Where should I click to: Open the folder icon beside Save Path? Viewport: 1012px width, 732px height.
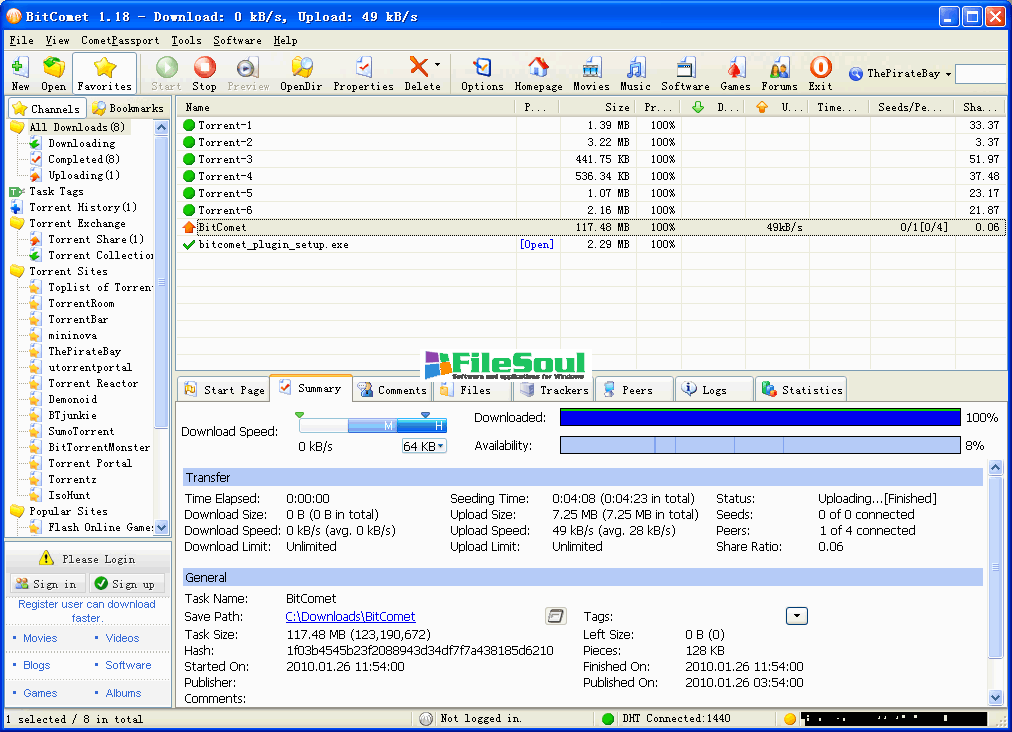tap(556, 616)
